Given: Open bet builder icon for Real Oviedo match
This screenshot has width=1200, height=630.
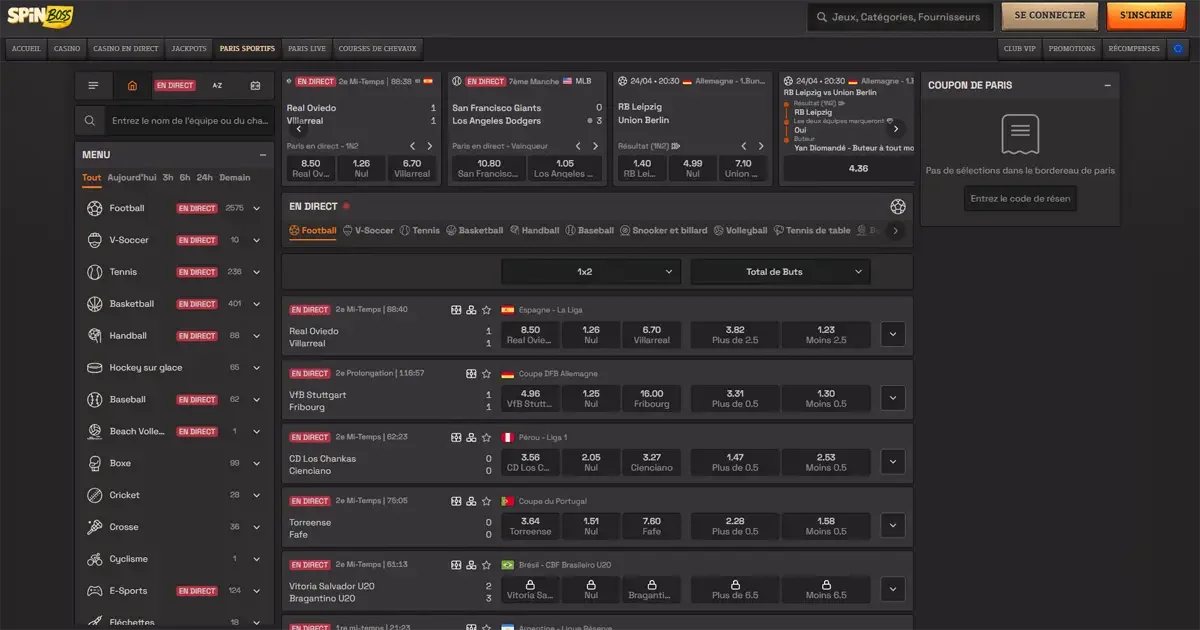Looking at the screenshot, I should point(471,310).
